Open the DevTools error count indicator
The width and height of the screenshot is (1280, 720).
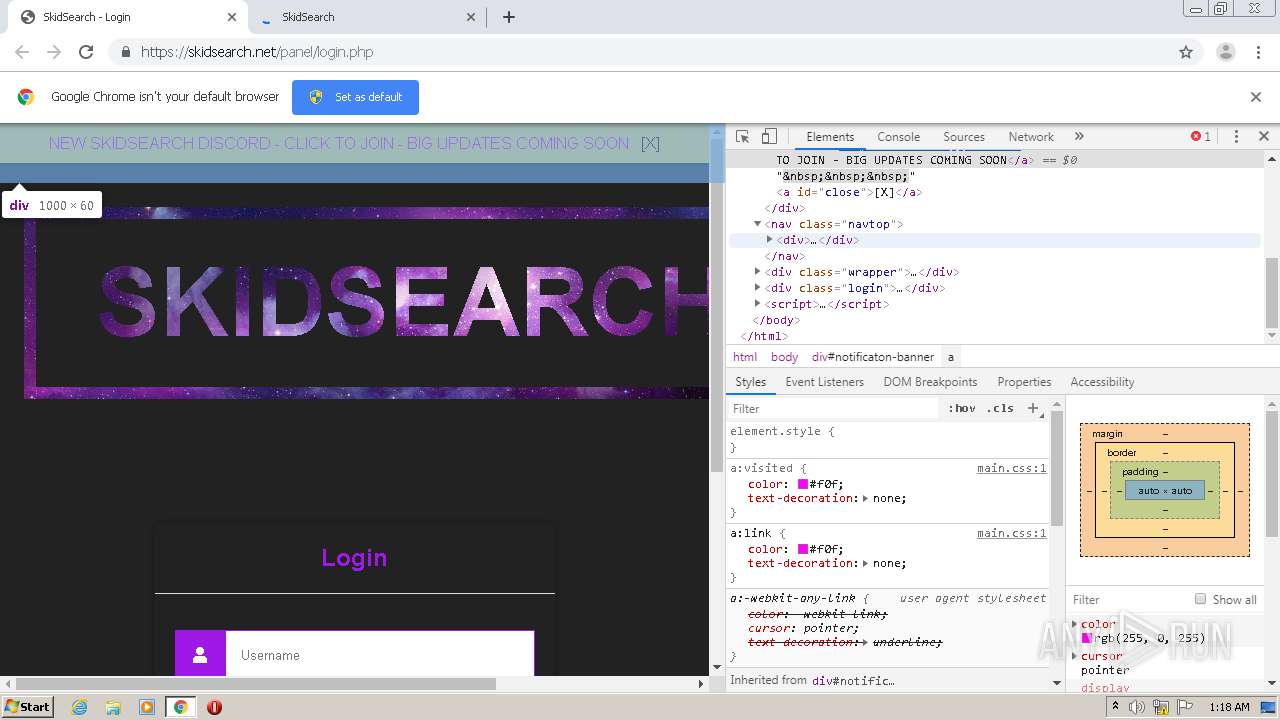[x=1200, y=137]
